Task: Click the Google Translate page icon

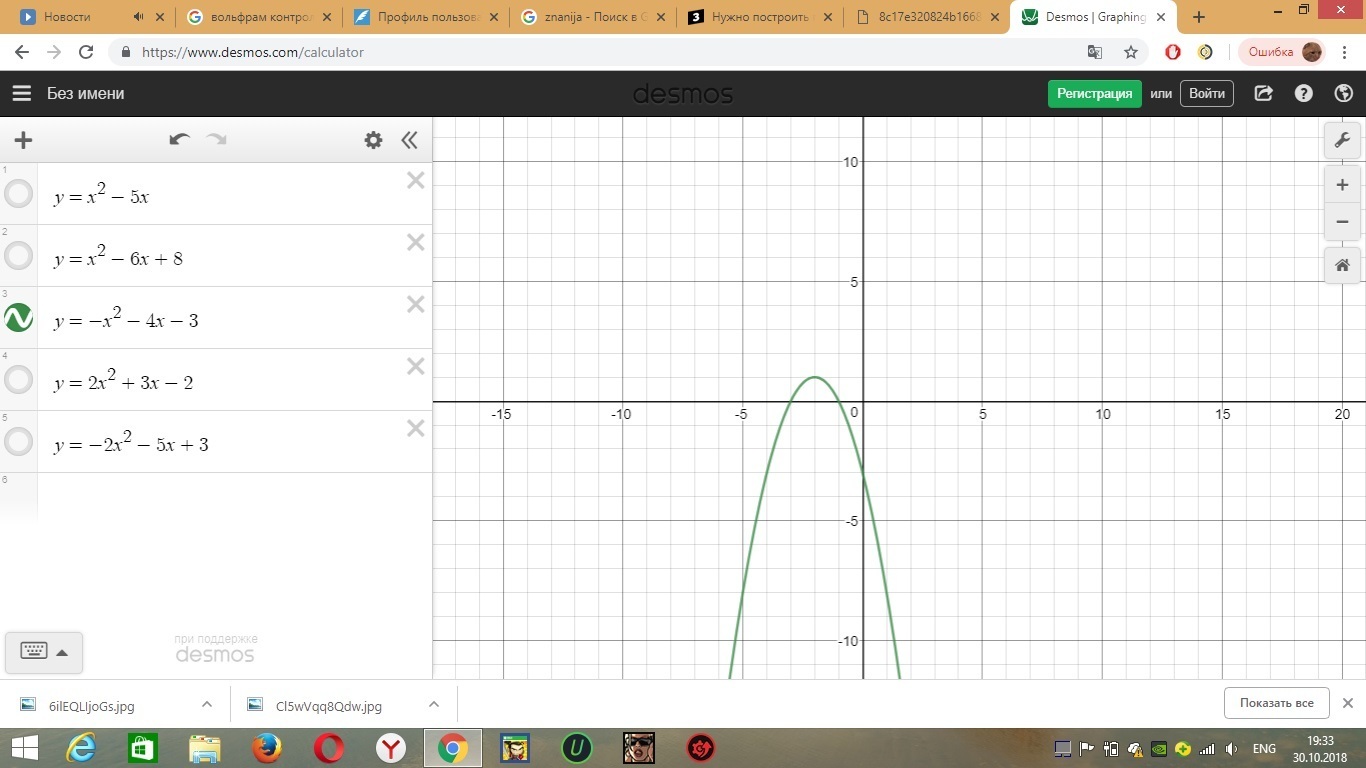Action: tap(1095, 52)
